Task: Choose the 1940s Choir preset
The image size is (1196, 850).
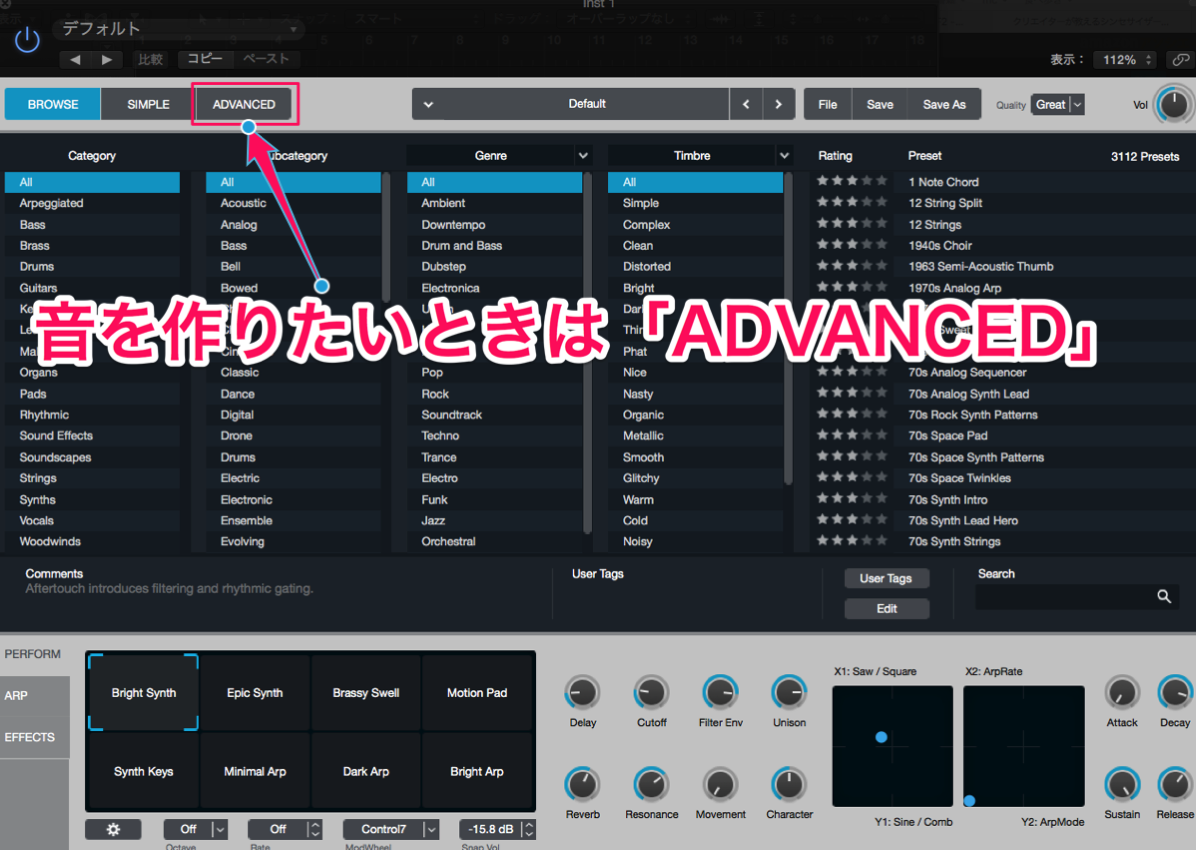Action: point(940,246)
